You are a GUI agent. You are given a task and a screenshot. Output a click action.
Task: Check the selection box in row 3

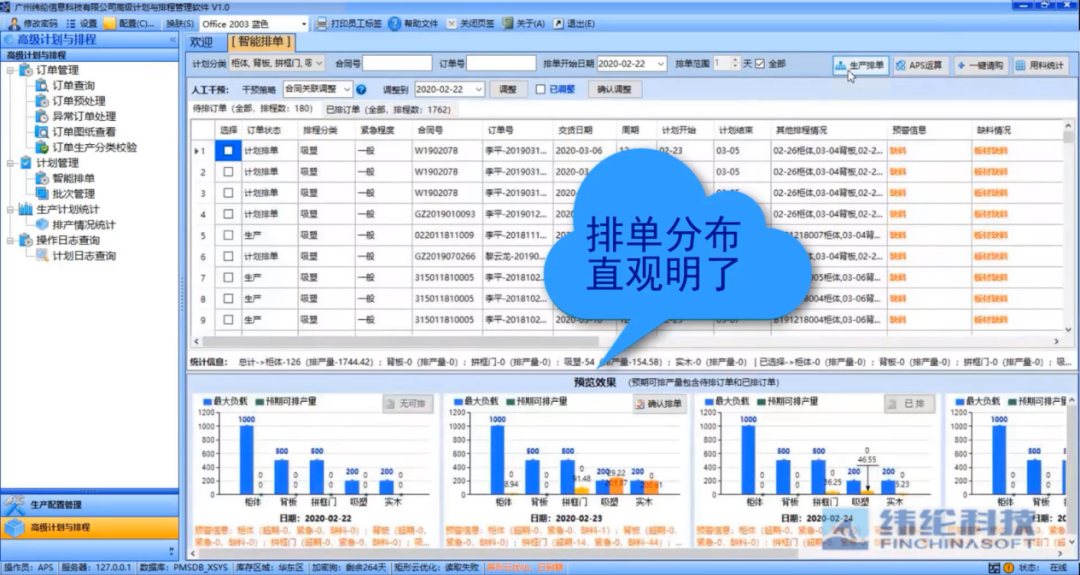pyautogui.click(x=228, y=194)
